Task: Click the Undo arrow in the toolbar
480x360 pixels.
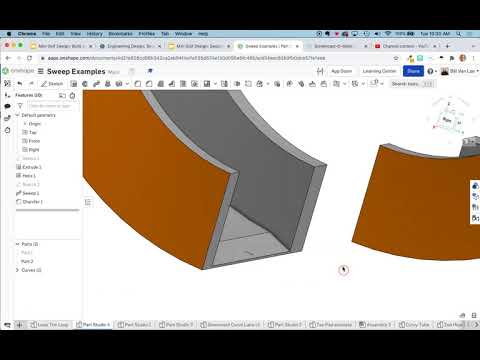Action: (x=20, y=84)
